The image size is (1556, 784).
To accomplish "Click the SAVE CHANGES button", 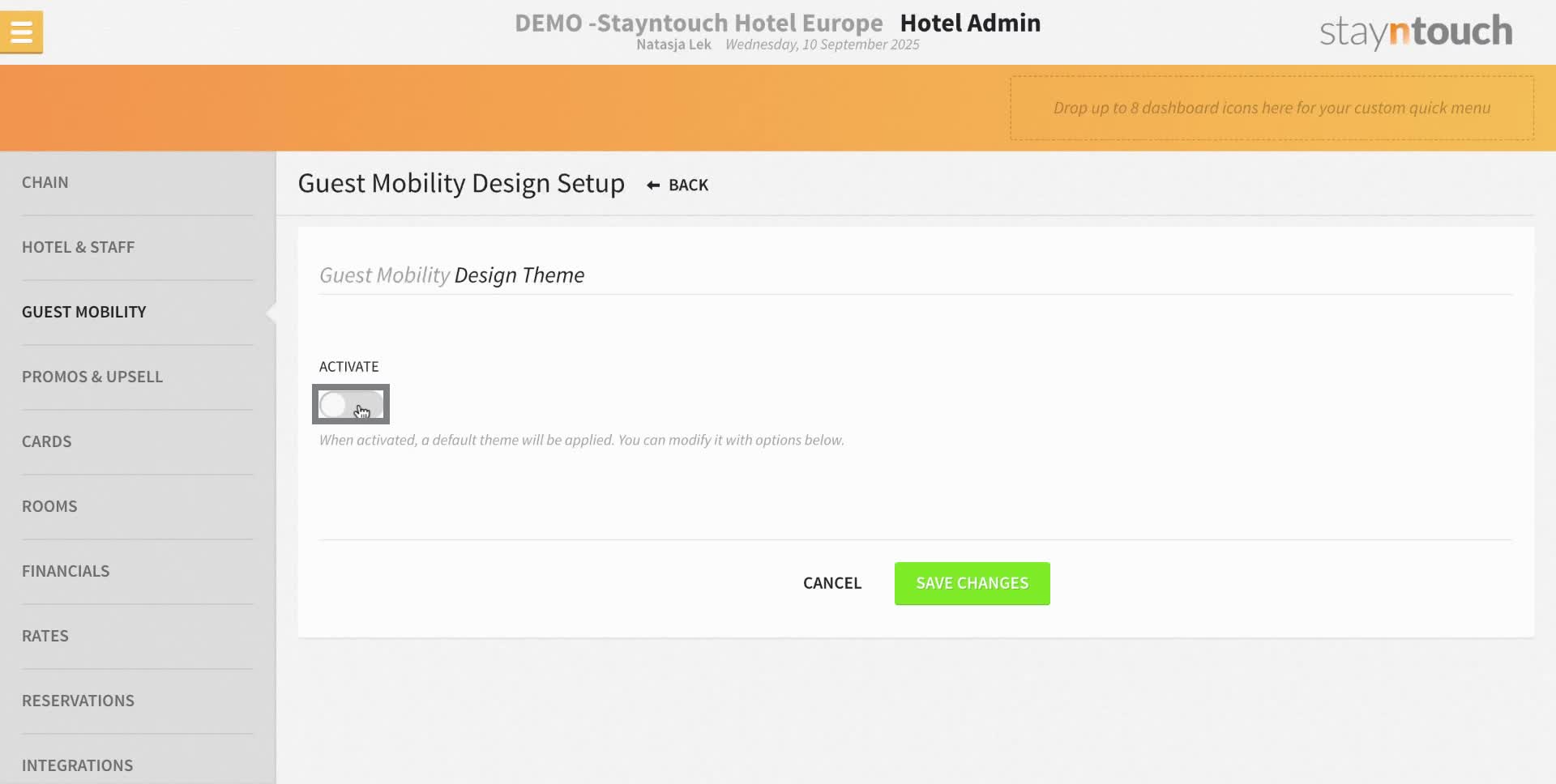I will click(x=972, y=583).
